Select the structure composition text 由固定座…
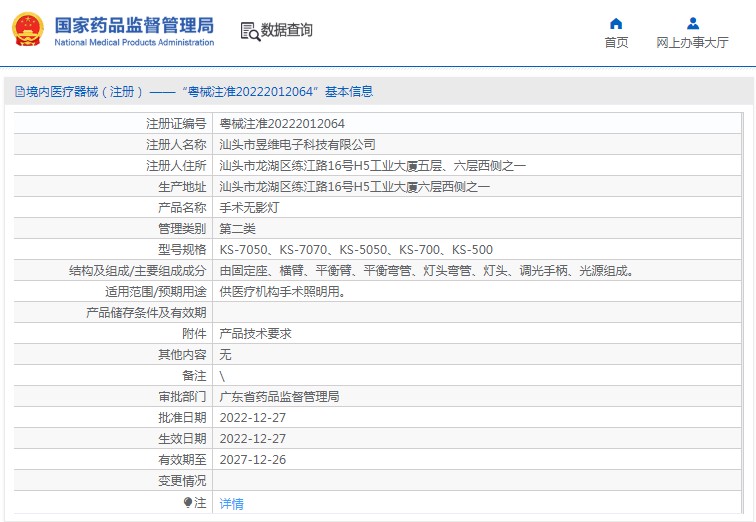Image resolution: width=756 pixels, height=522 pixels. (x=427, y=271)
